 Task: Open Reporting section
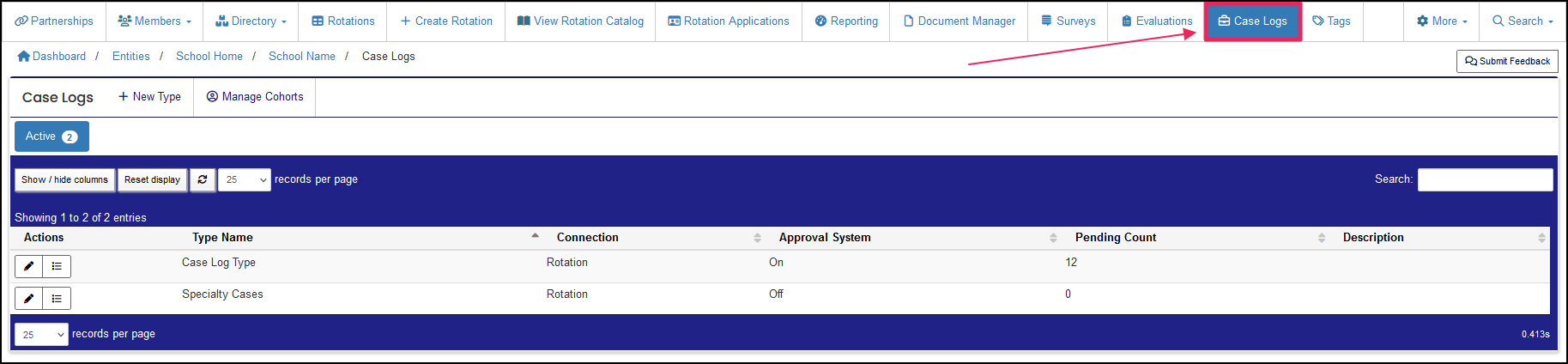click(846, 21)
